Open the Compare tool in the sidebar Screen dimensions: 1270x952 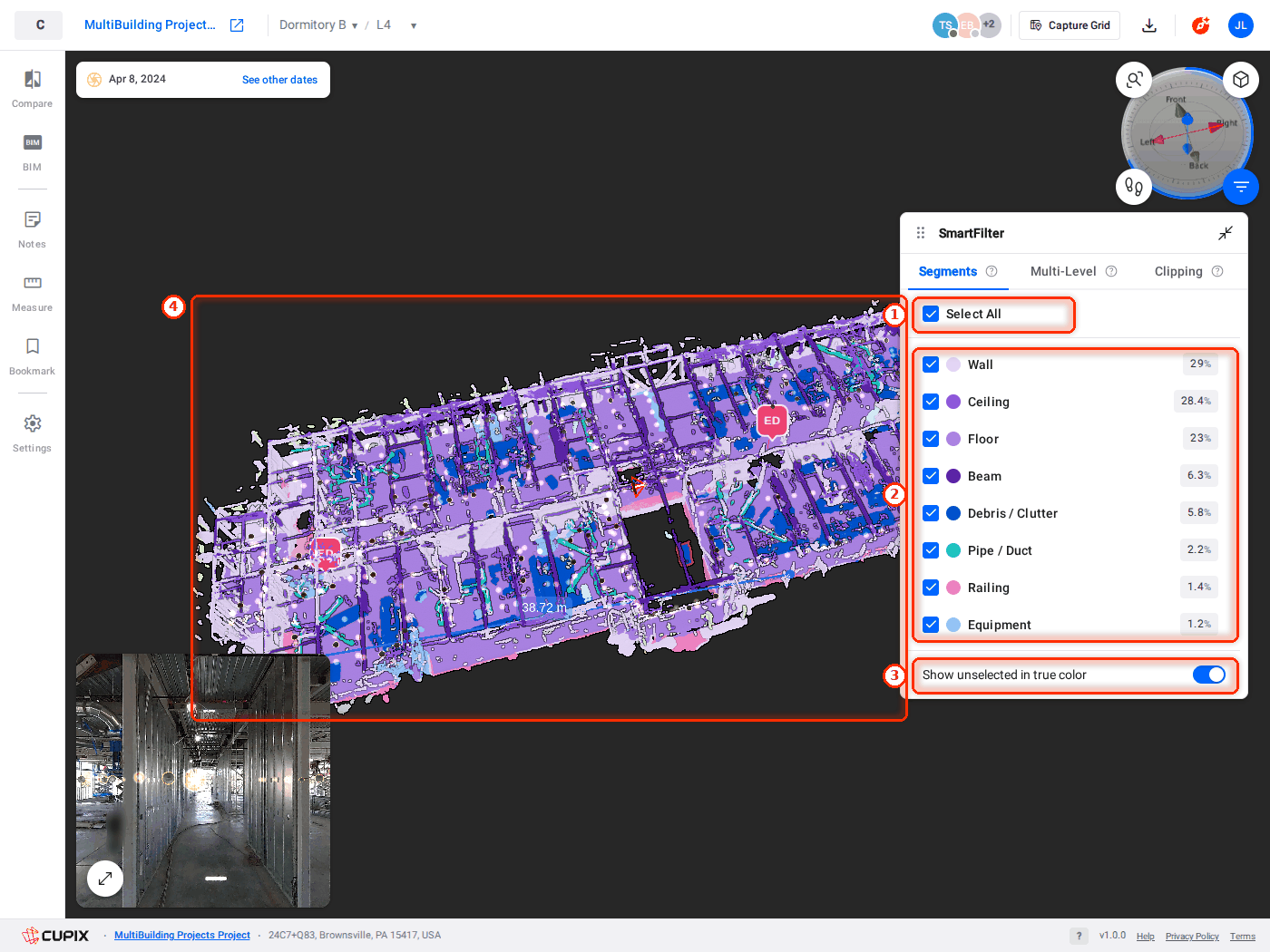(33, 88)
